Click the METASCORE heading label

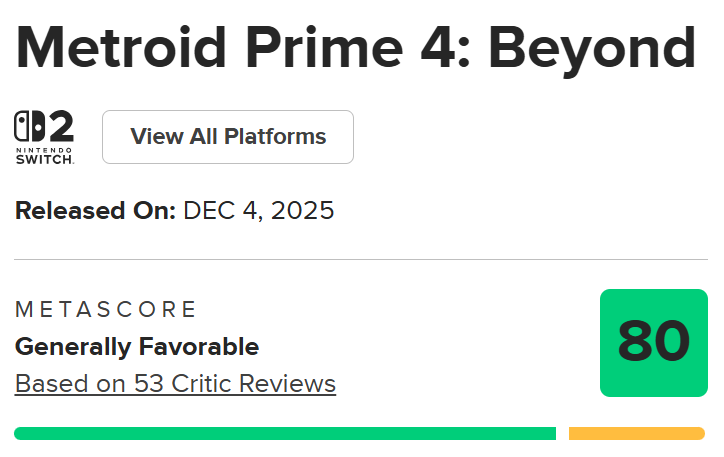click(x=106, y=310)
